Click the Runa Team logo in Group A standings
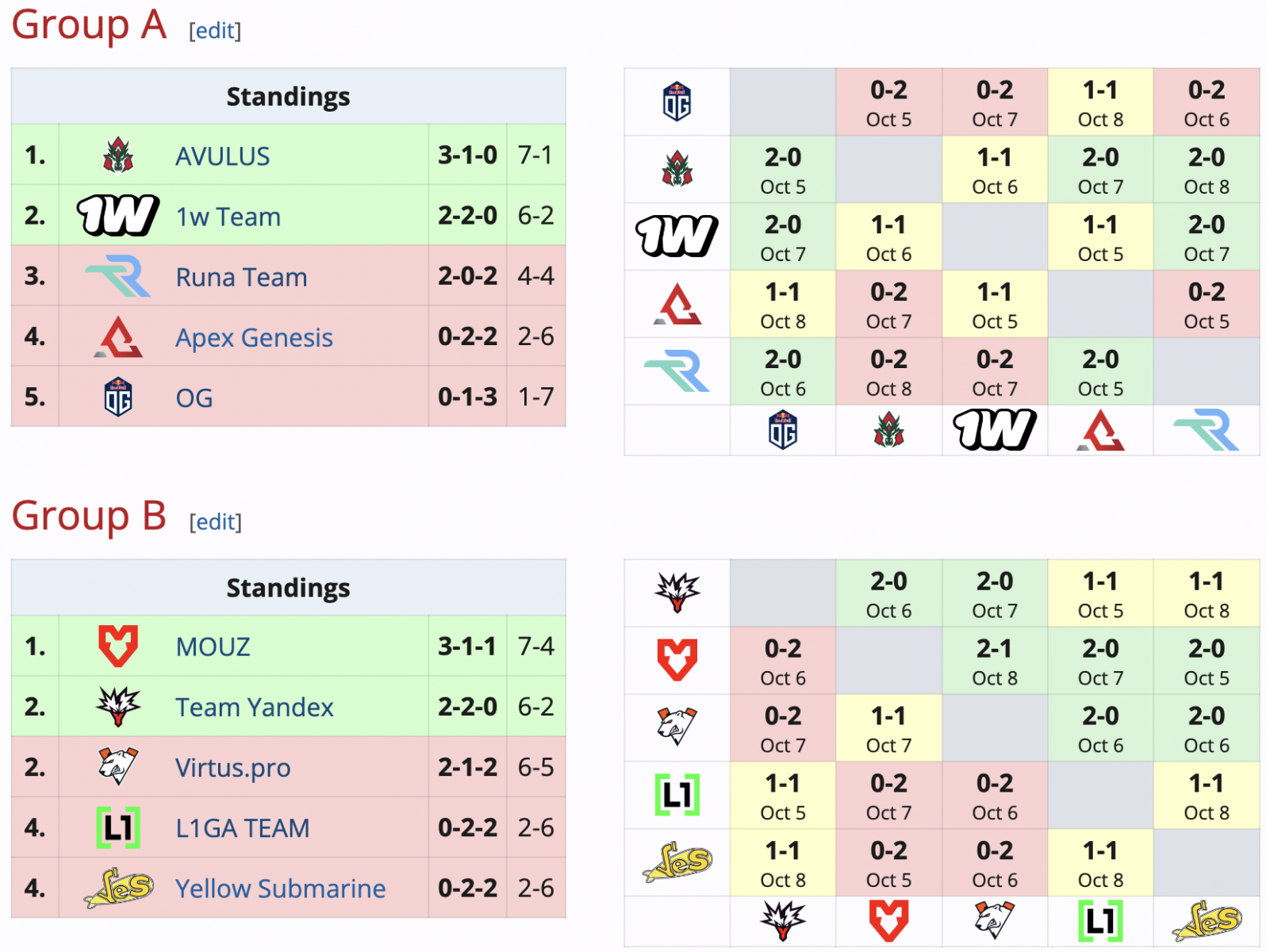The width and height of the screenshot is (1266, 952). pos(118,276)
